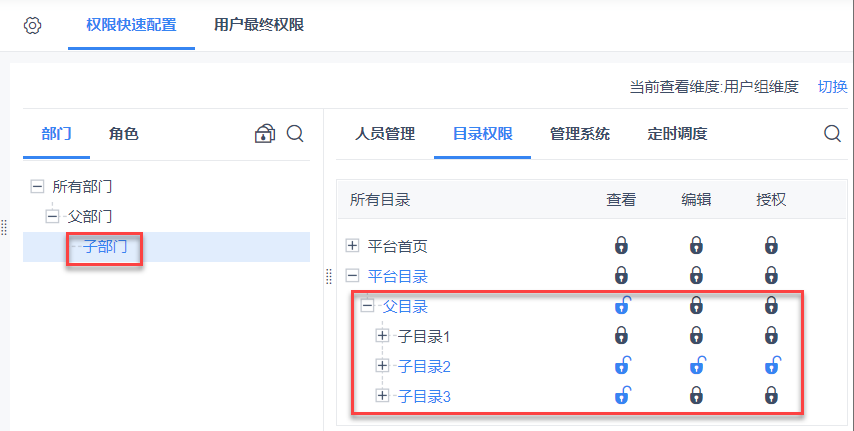854x431 pixels.
Task: Toggle 授权 lock for 子目录2
Action: tap(771, 366)
